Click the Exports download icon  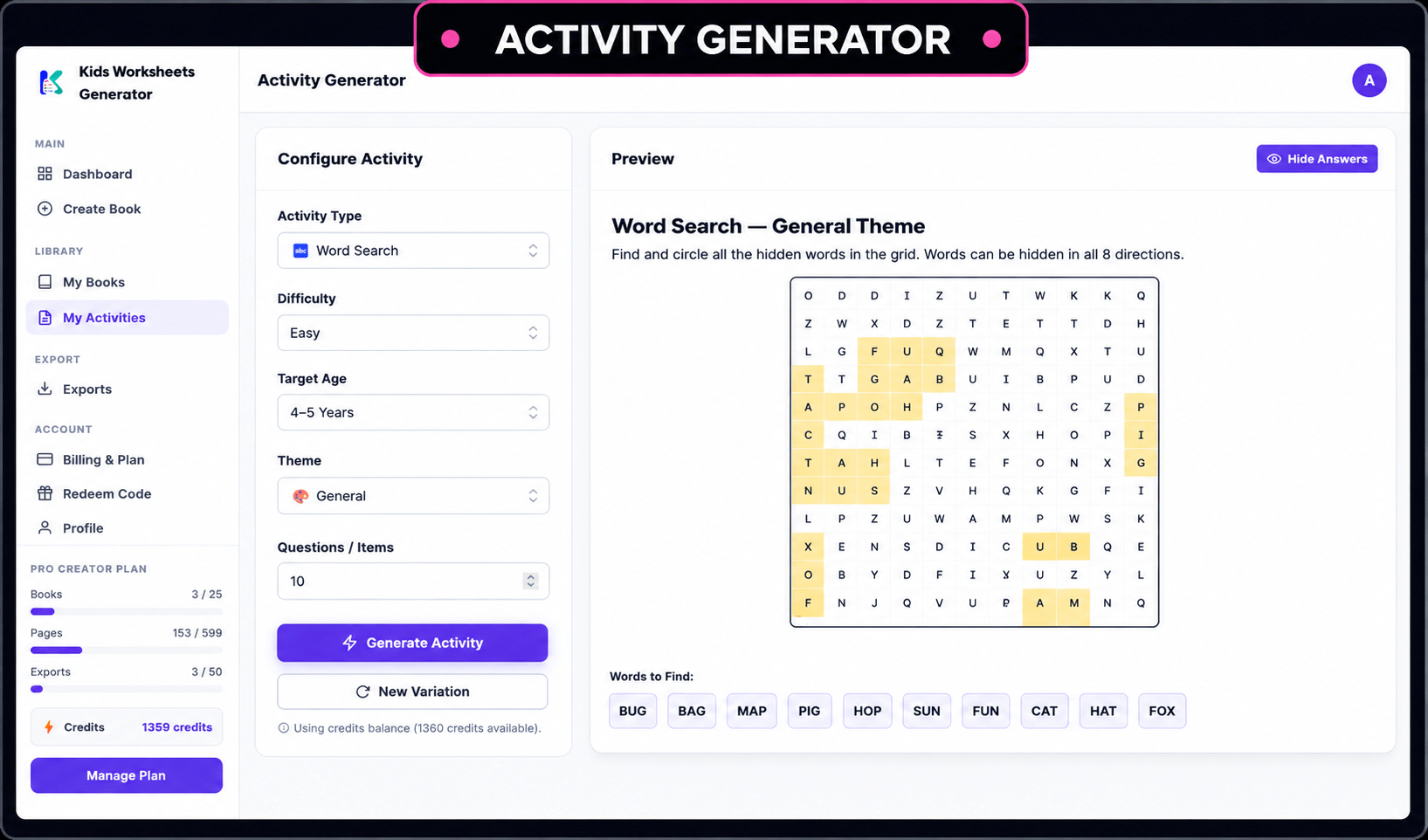click(x=45, y=389)
